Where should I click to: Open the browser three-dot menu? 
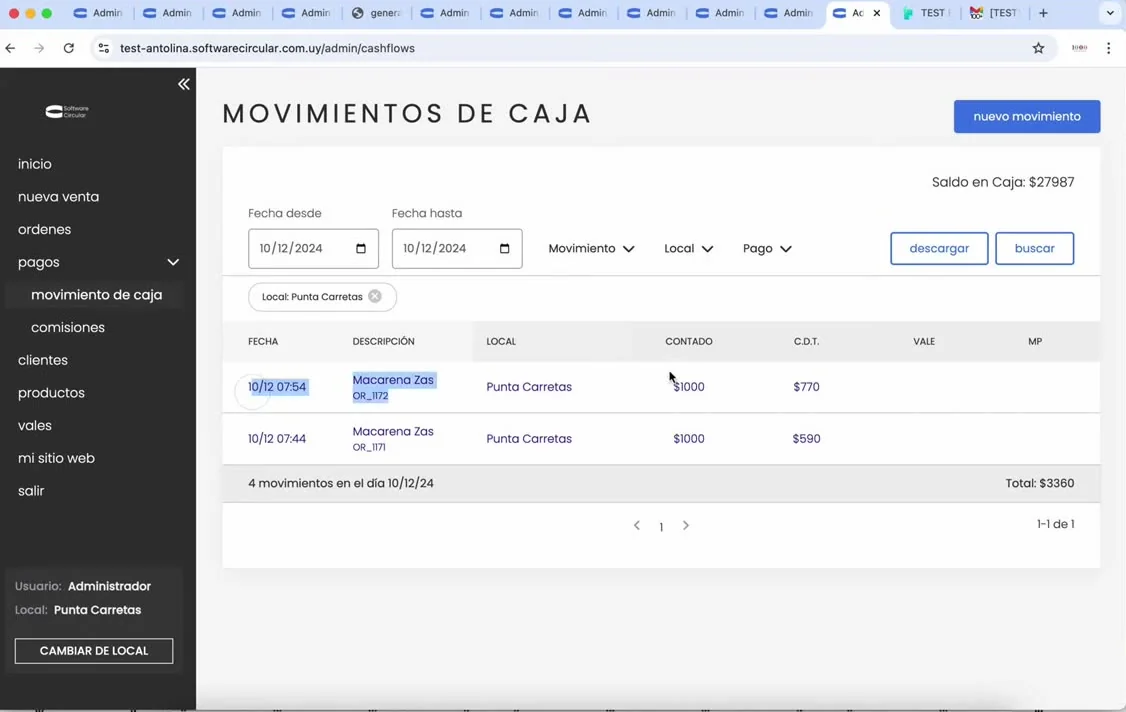point(1109,48)
